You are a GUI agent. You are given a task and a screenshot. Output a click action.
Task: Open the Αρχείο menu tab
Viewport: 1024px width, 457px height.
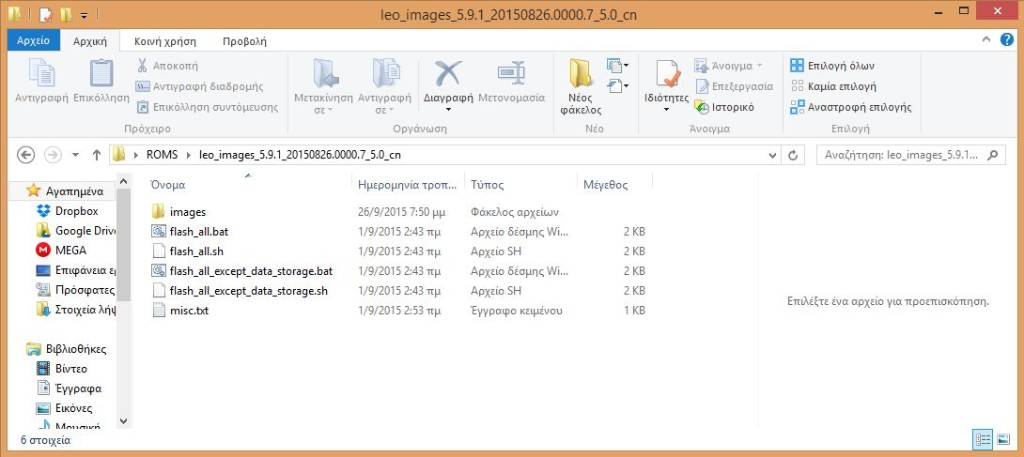pos(35,41)
